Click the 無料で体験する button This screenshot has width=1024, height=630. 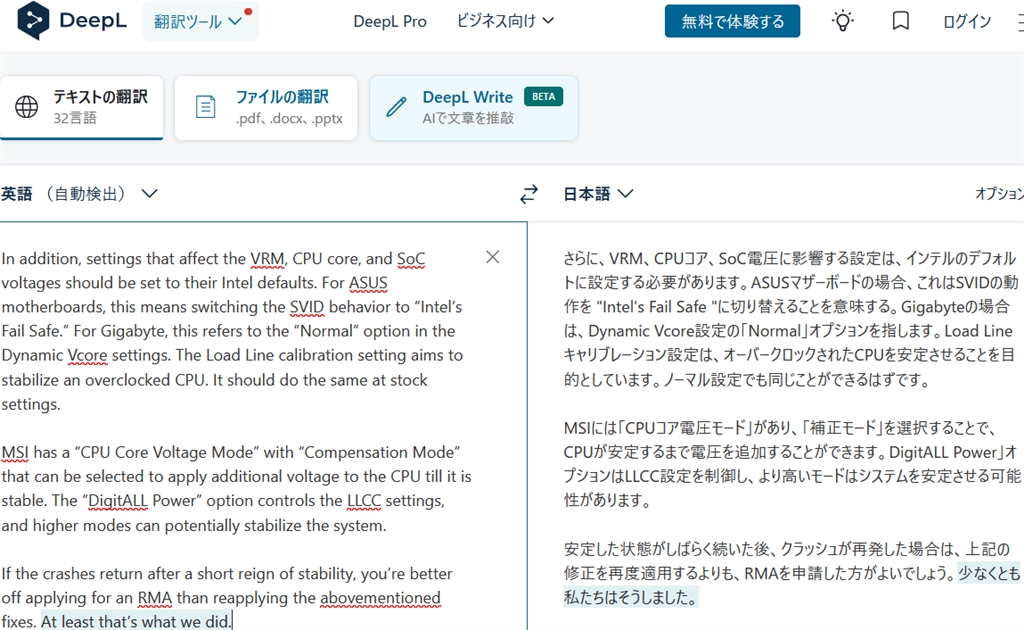[x=732, y=22]
